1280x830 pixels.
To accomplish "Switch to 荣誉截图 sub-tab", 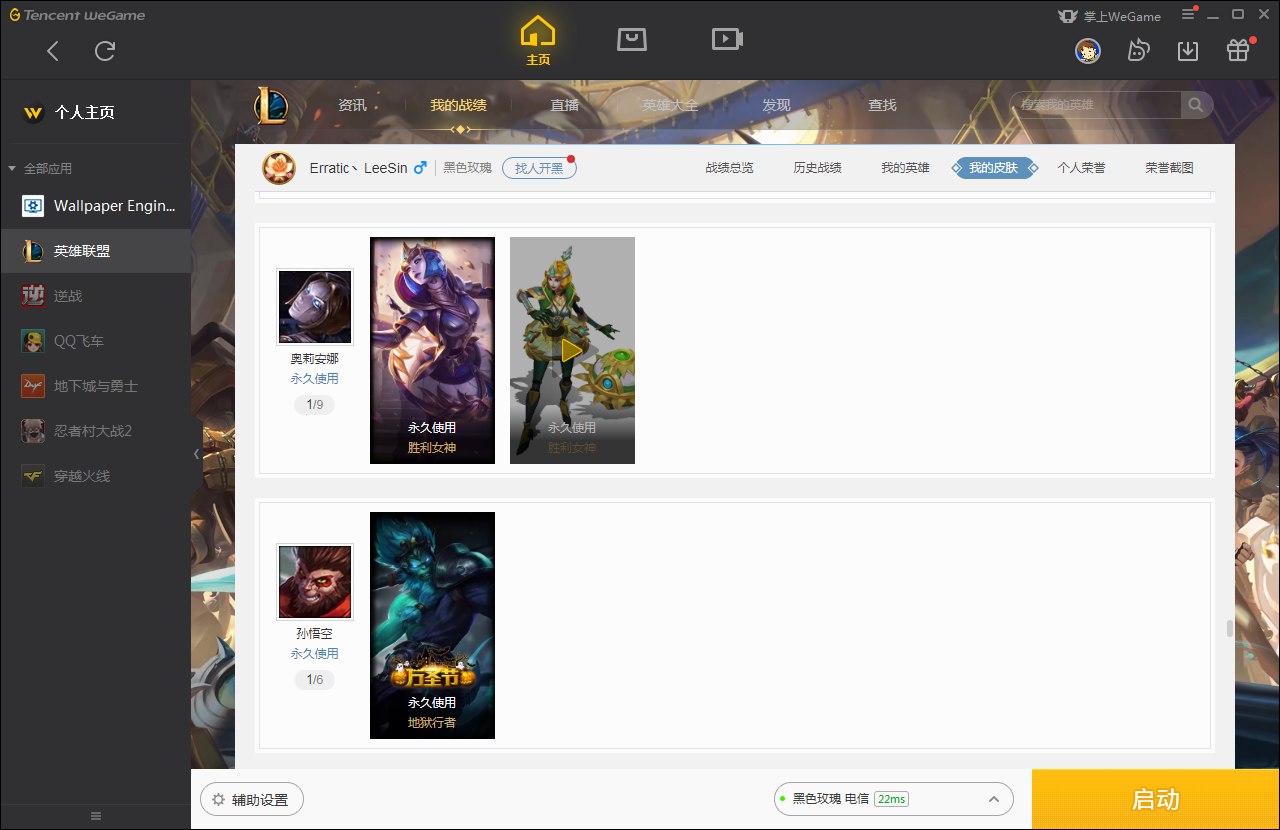I will tap(1169, 168).
